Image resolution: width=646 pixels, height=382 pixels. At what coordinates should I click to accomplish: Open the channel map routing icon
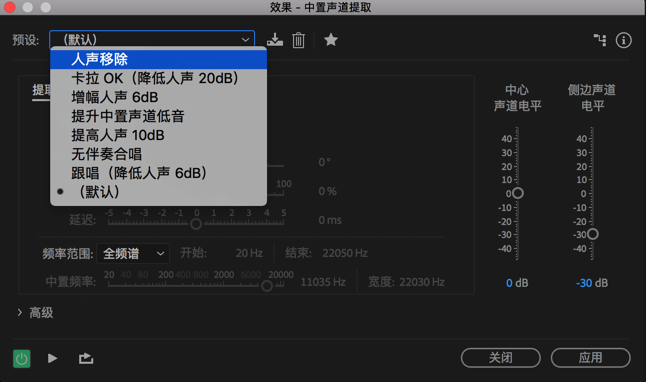point(600,40)
